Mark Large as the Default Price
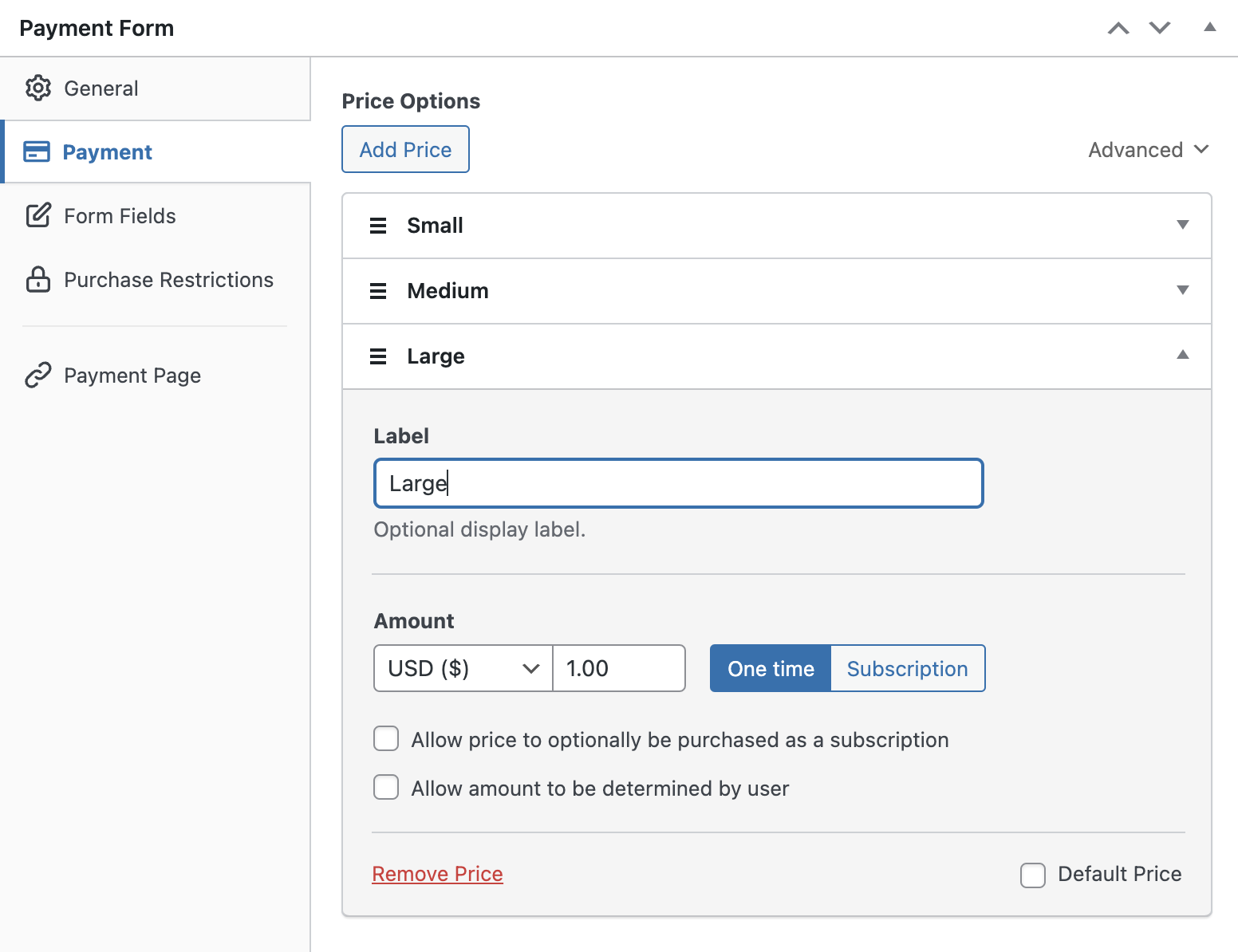Screen dimensions: 1238x952 tap(1033, 875)
